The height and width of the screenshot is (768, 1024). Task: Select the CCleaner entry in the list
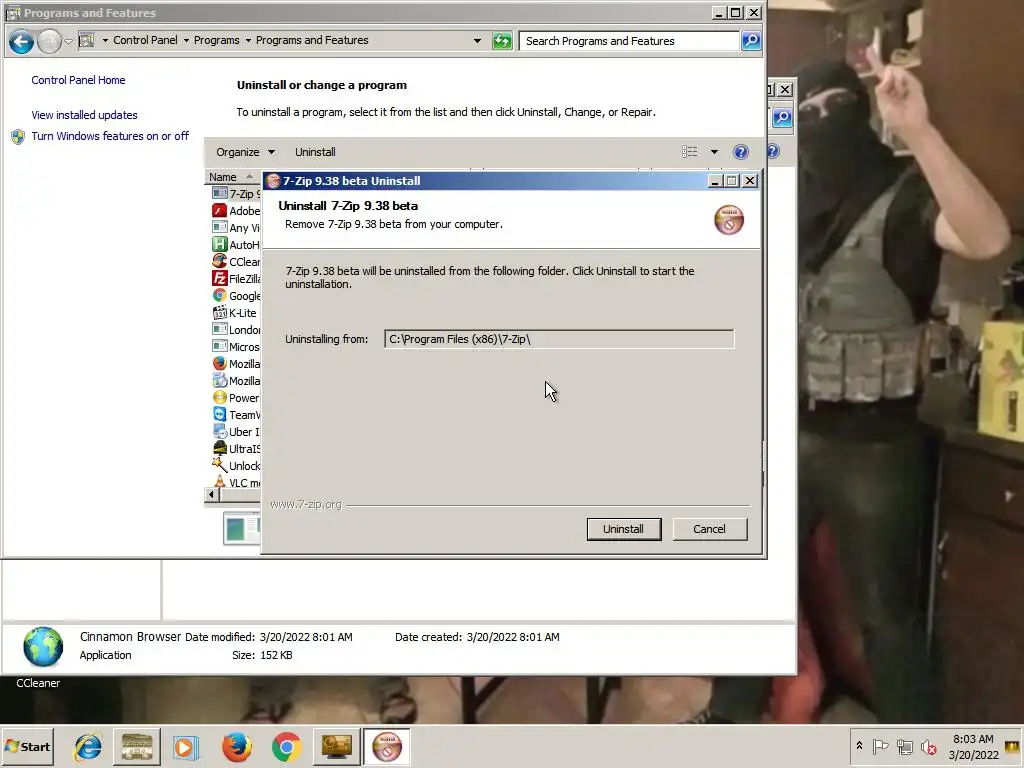pyautogui.click(x=236, y=261)
